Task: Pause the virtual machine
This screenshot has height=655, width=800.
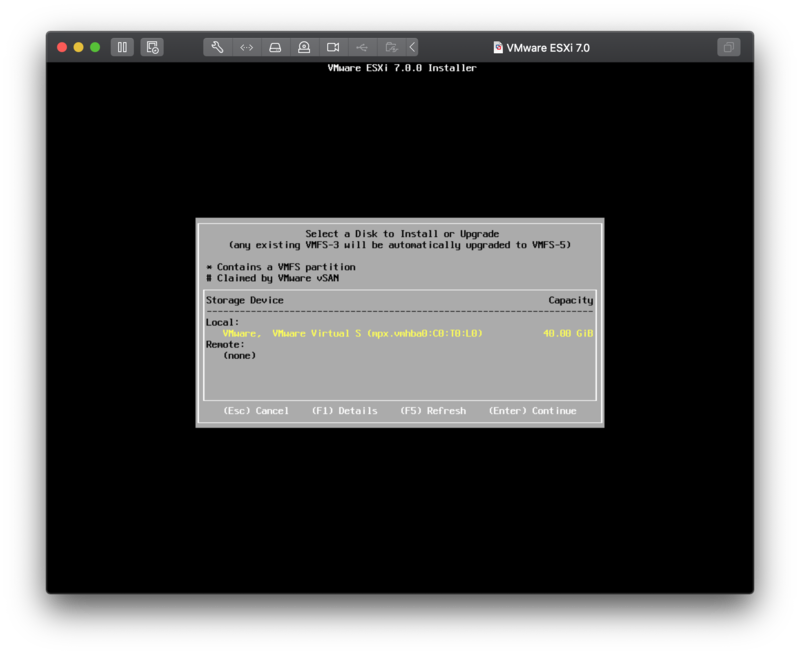Action: (x=122, y=47)
